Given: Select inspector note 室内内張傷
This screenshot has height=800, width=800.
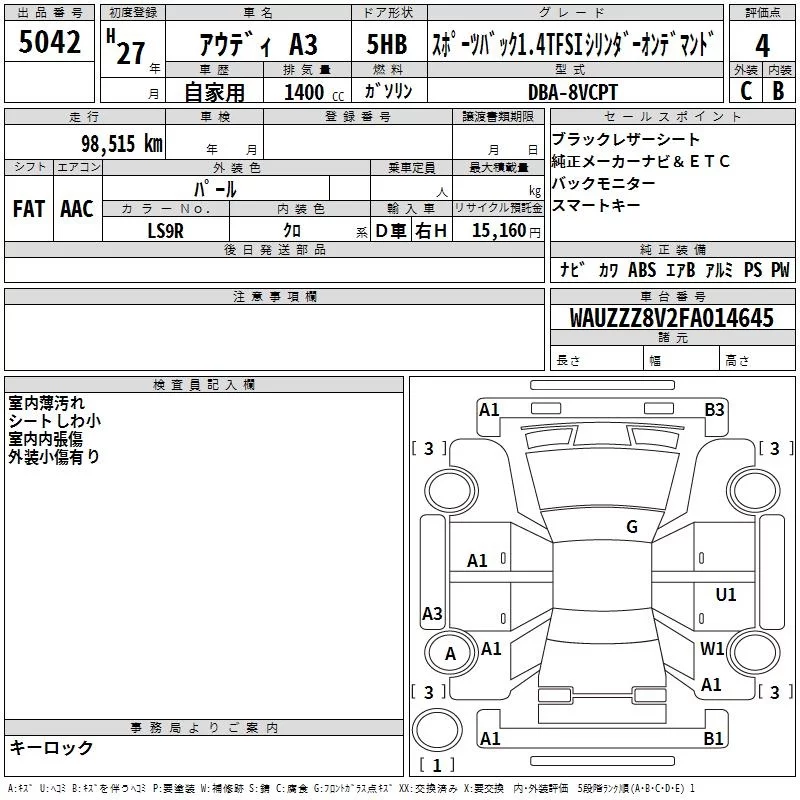Looking at the screenshot, I should pos(45,438).
